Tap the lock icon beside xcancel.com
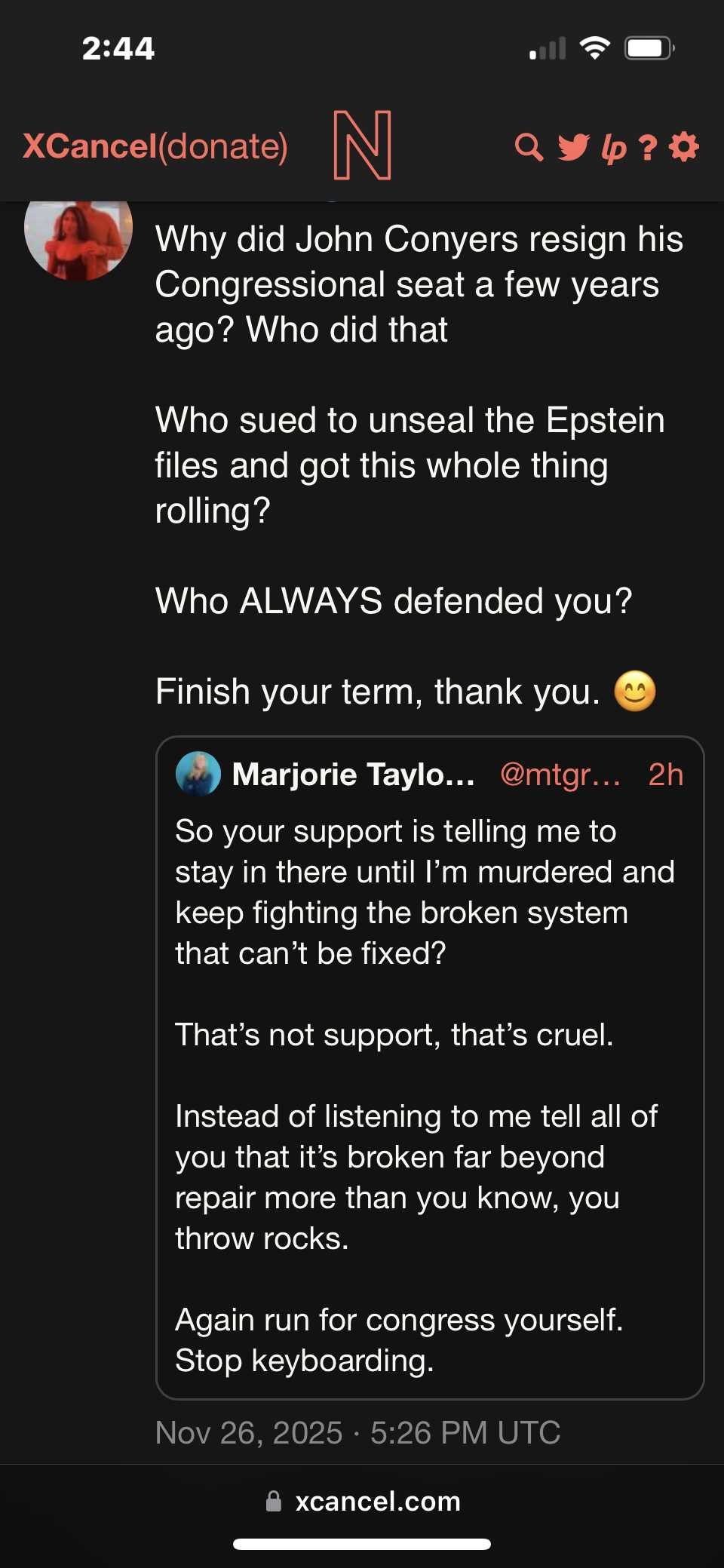724x1568 pixels. (x=274, y=1501)
